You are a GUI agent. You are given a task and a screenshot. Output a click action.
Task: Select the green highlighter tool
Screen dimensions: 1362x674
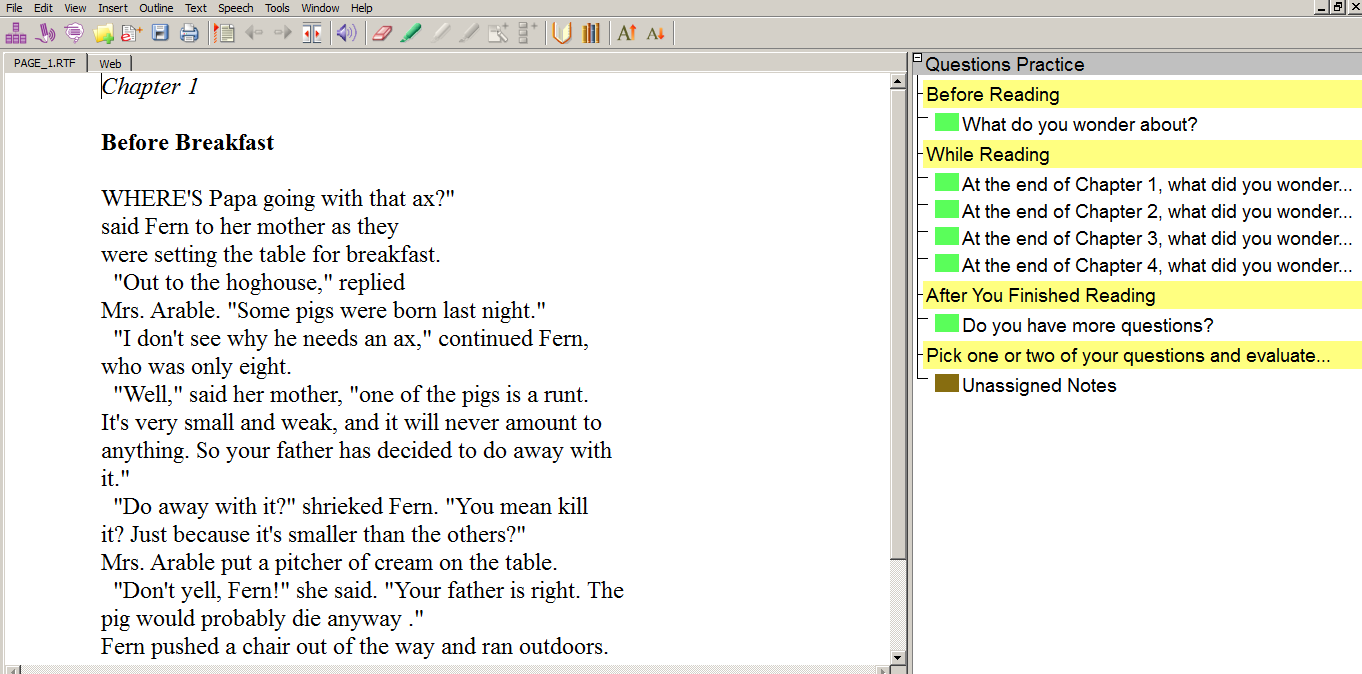(411, 33)
